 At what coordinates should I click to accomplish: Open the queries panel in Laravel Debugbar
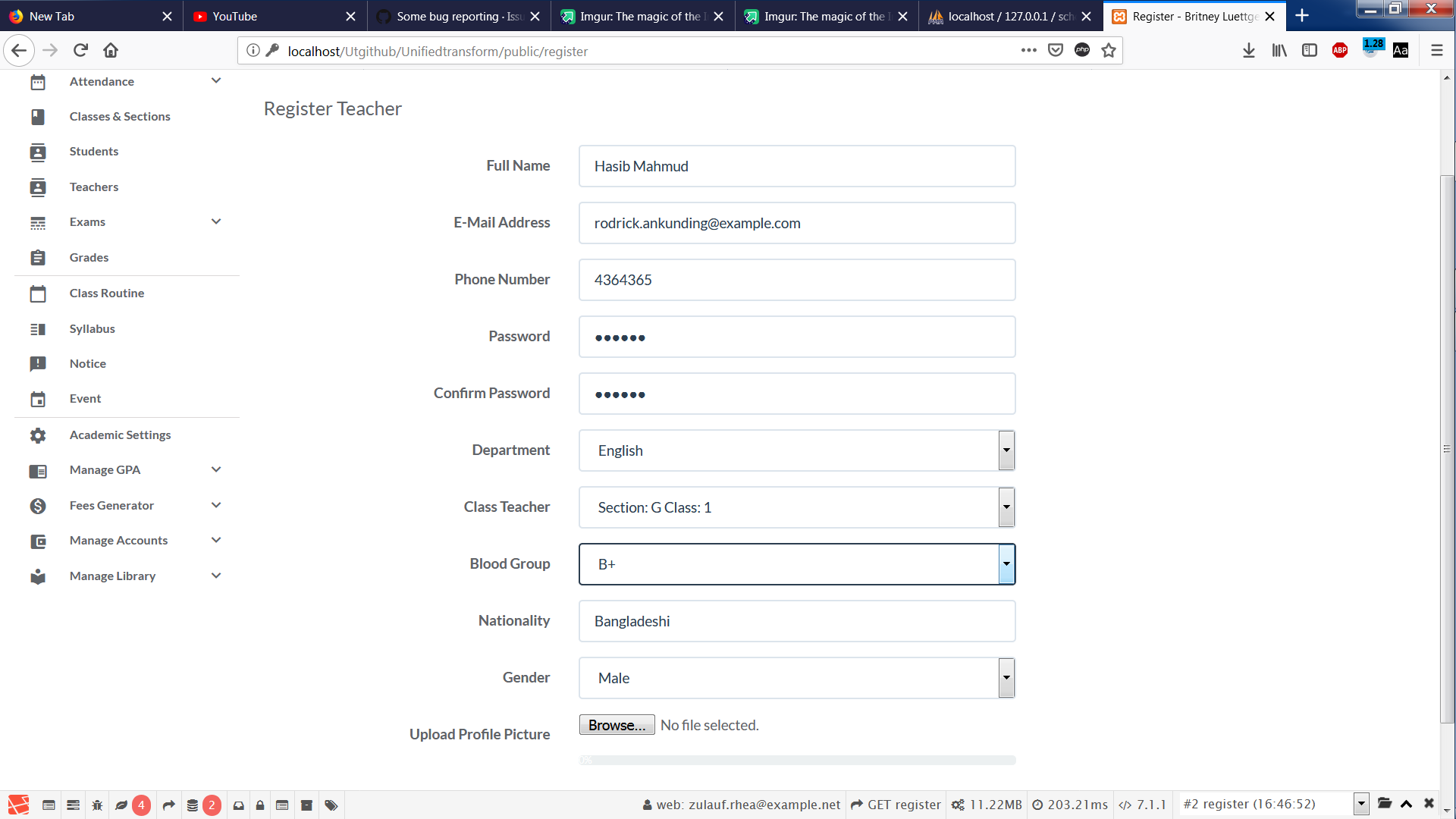[193, 805]
